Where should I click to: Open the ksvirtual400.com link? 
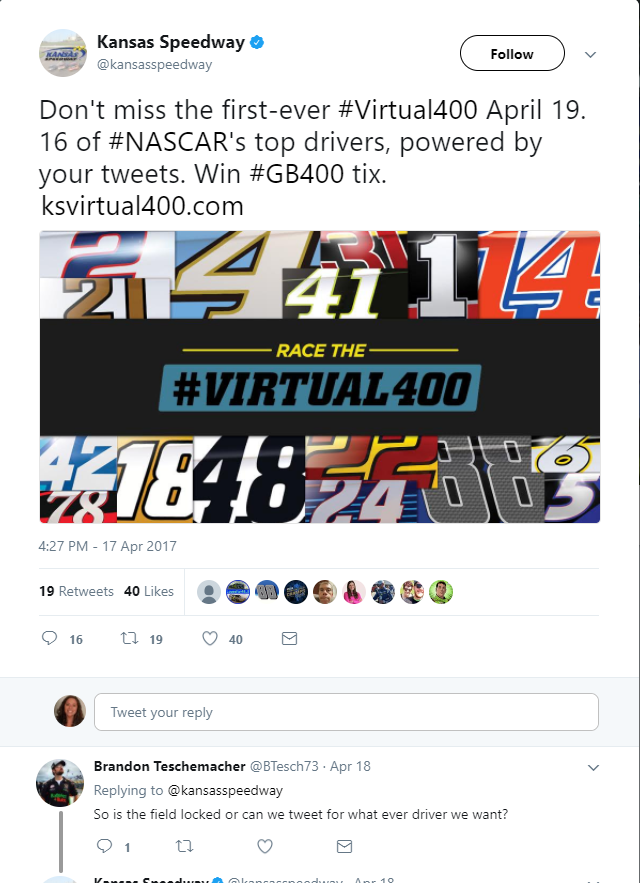point(142,206)
